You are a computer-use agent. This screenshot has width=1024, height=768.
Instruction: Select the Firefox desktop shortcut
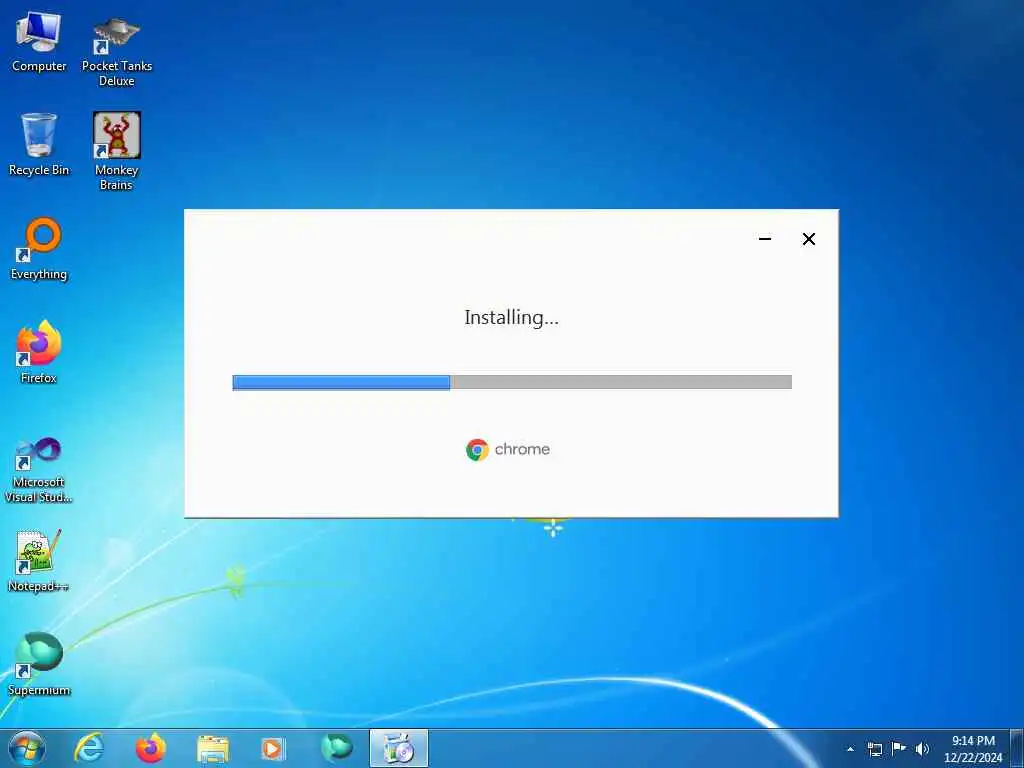(x=39, y=352)
